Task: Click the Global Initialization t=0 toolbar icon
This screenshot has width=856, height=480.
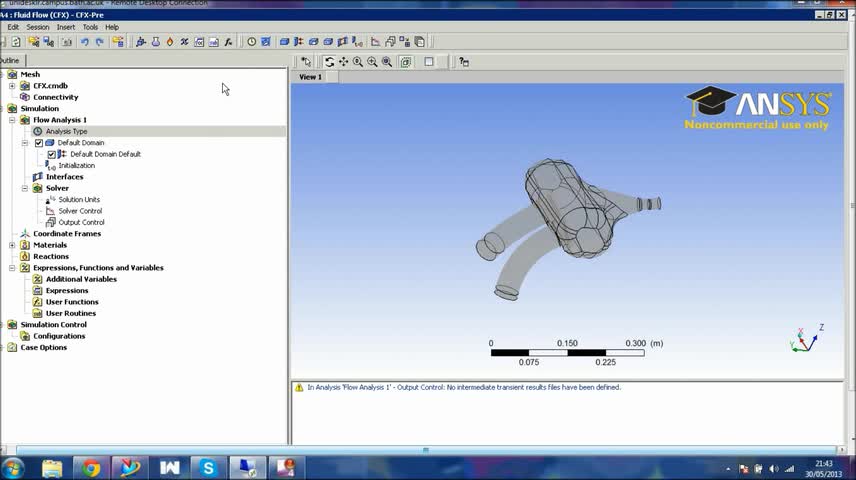Action: (x=357, y=42)
